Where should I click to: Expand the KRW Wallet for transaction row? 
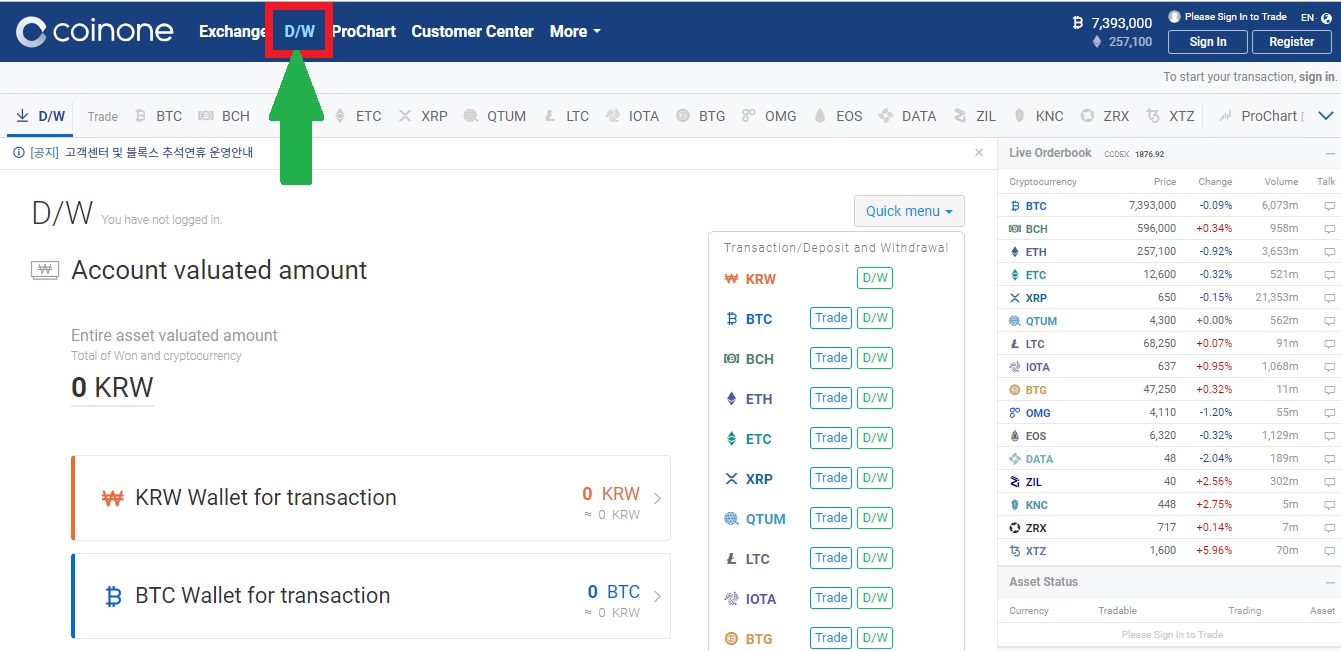click(x=371, y=498)
